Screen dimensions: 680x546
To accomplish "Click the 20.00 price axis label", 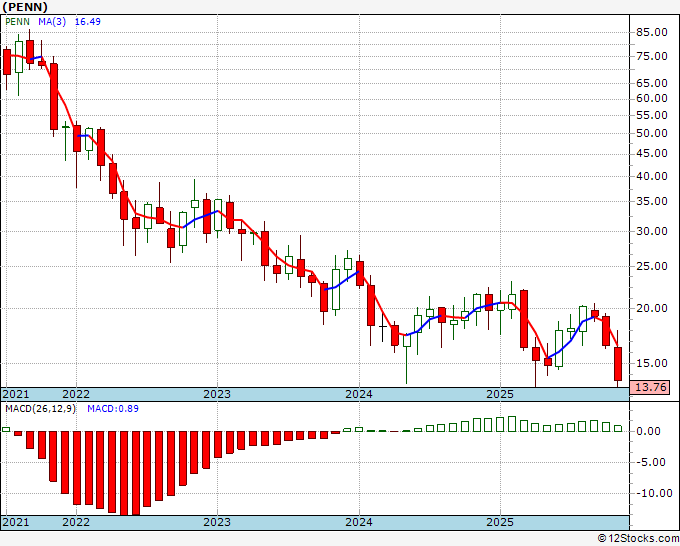I will (651, 308).
